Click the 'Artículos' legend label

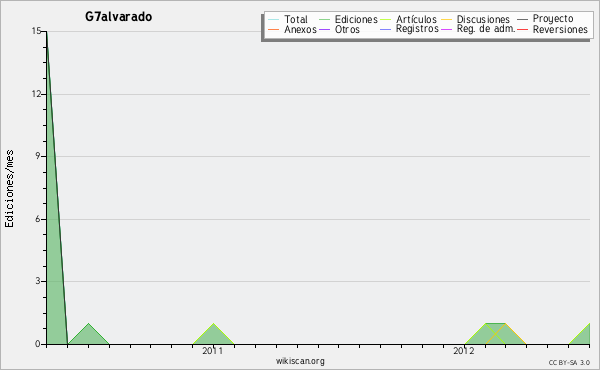coord(416,19)
